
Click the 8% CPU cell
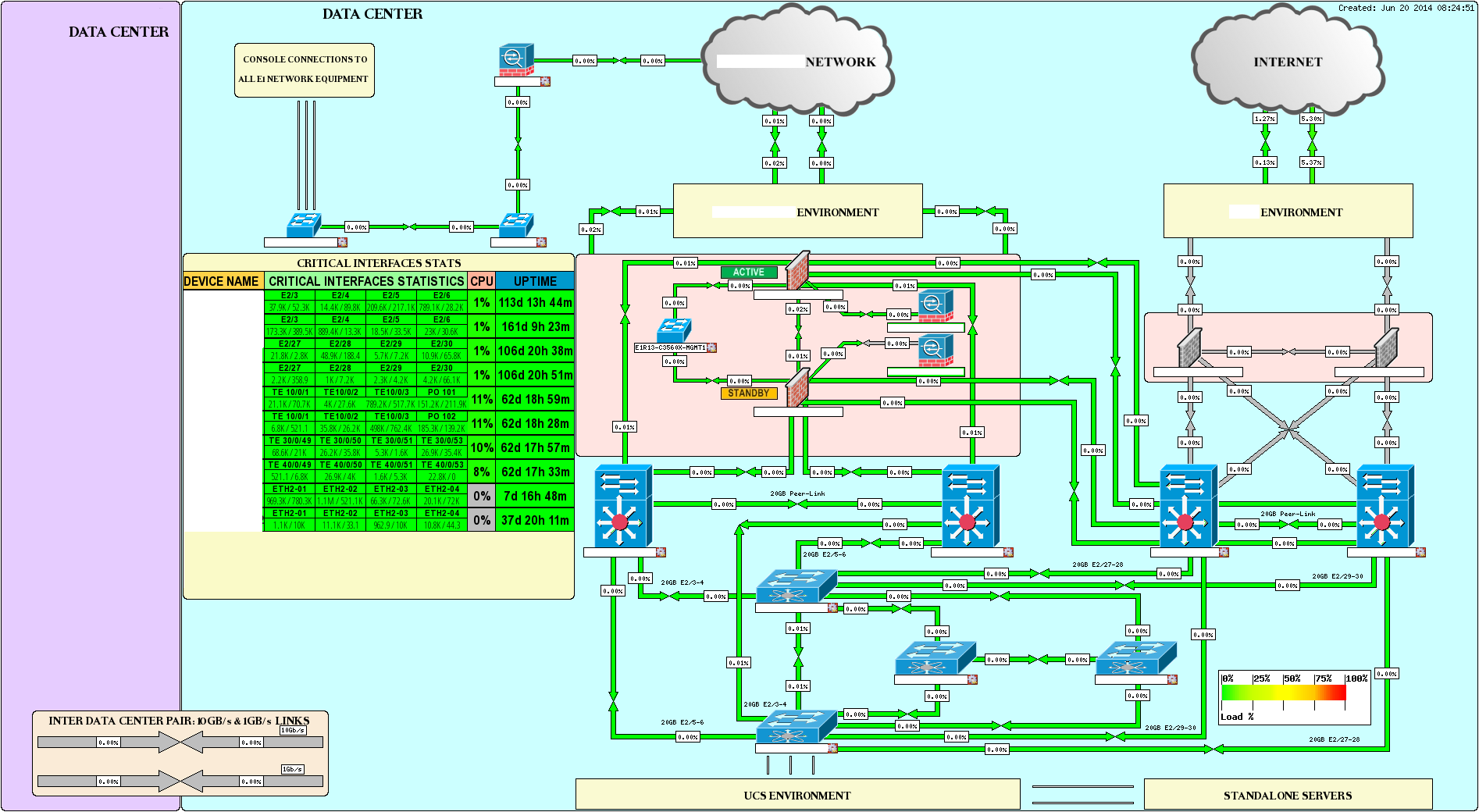(482, 472)
